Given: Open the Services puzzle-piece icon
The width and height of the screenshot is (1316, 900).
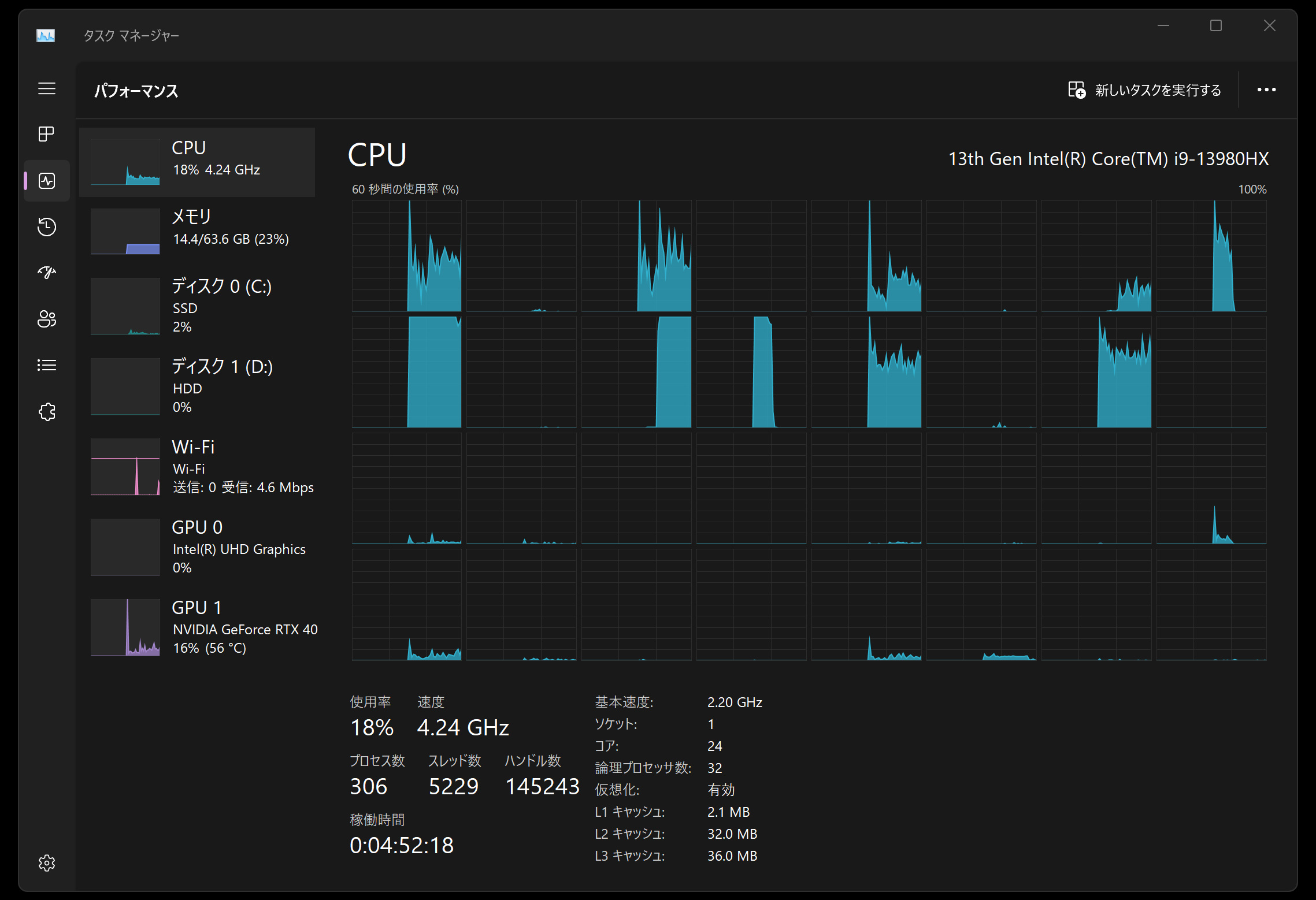Looking at the screenshot, I should (x=47, y=412).
